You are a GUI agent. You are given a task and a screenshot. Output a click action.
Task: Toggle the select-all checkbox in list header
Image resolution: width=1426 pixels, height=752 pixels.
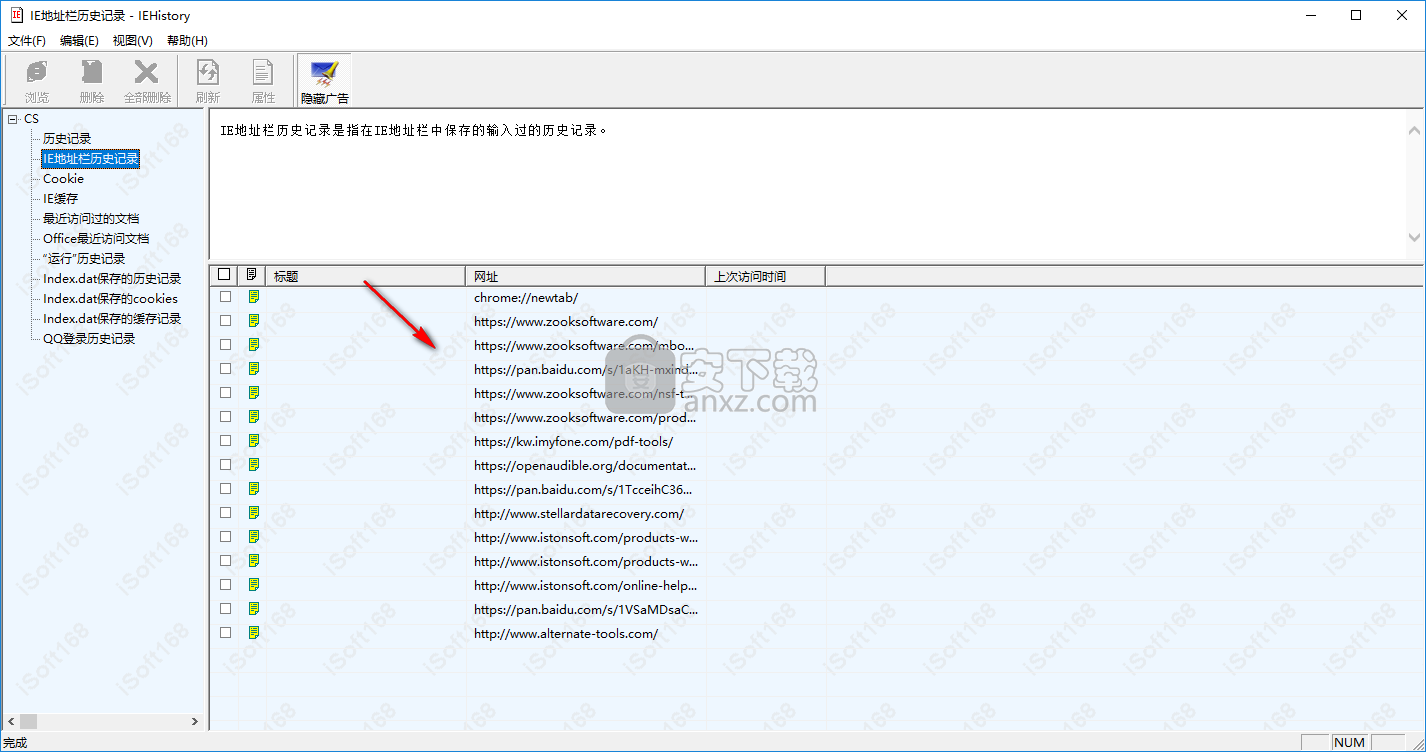tap(224, 275)
